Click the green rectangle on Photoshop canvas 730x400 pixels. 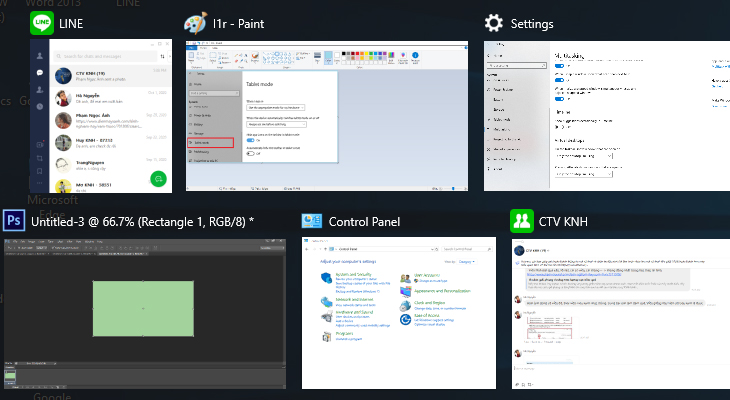coord(143,308)
